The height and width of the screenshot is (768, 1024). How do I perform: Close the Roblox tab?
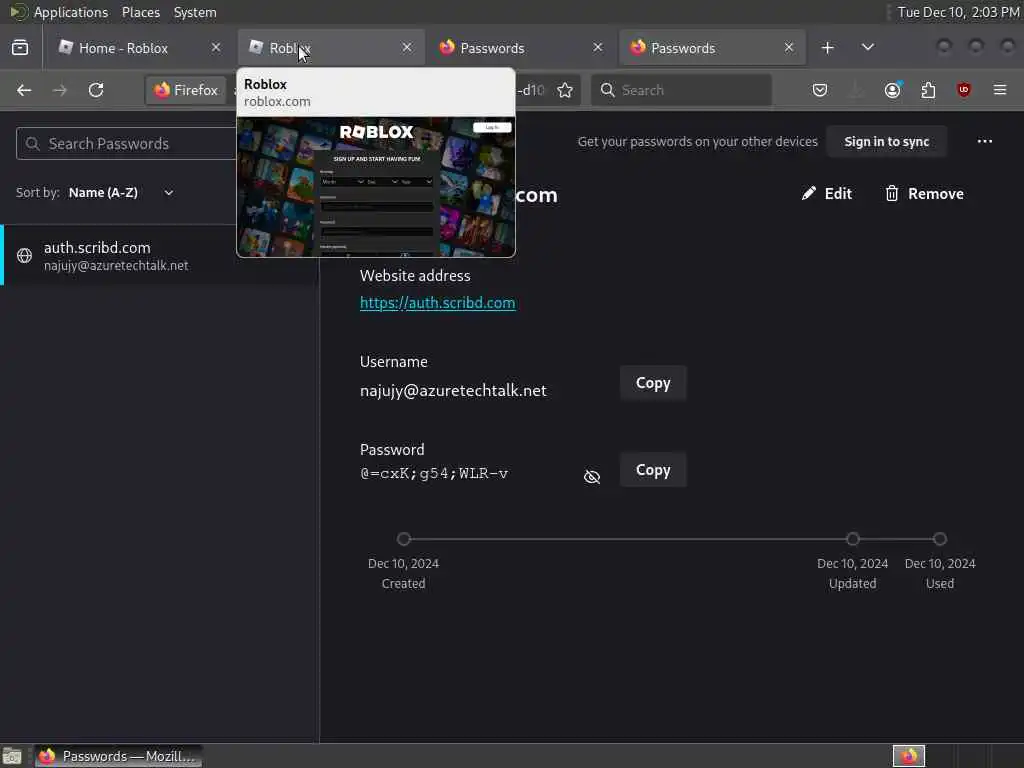point(407,48)
